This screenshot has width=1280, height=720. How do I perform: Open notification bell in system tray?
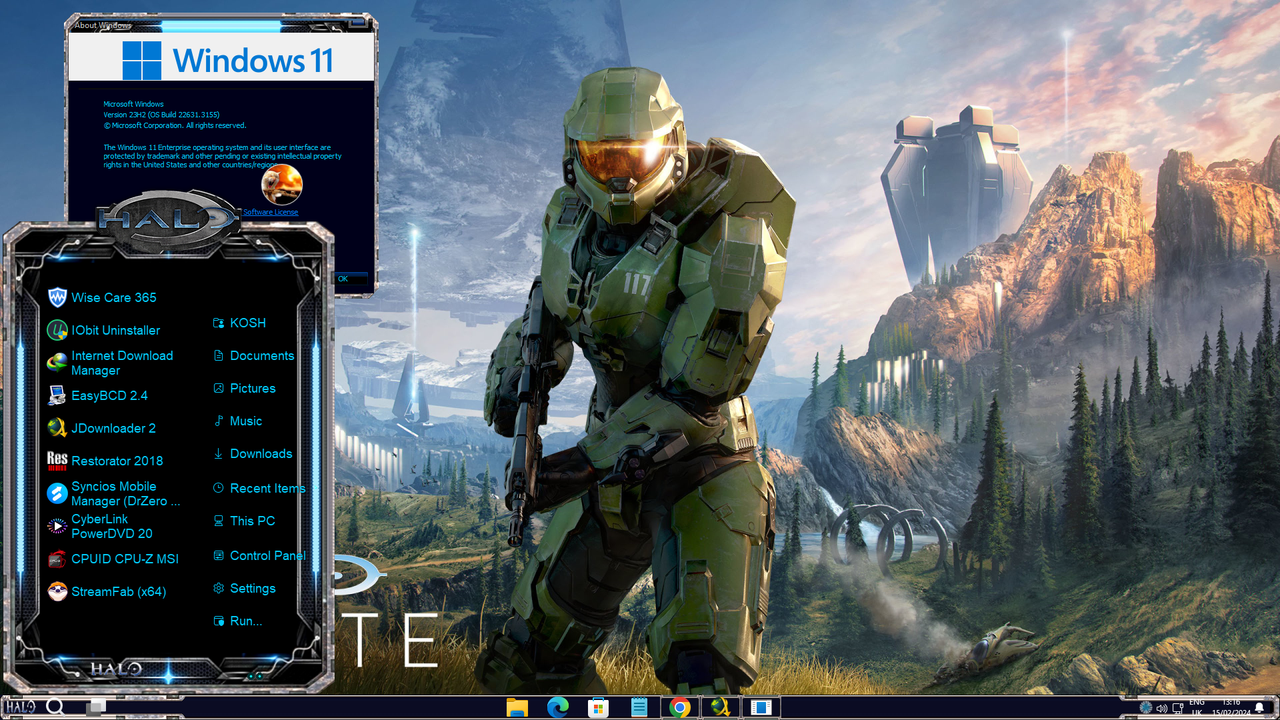click(x=1259, y=708)
